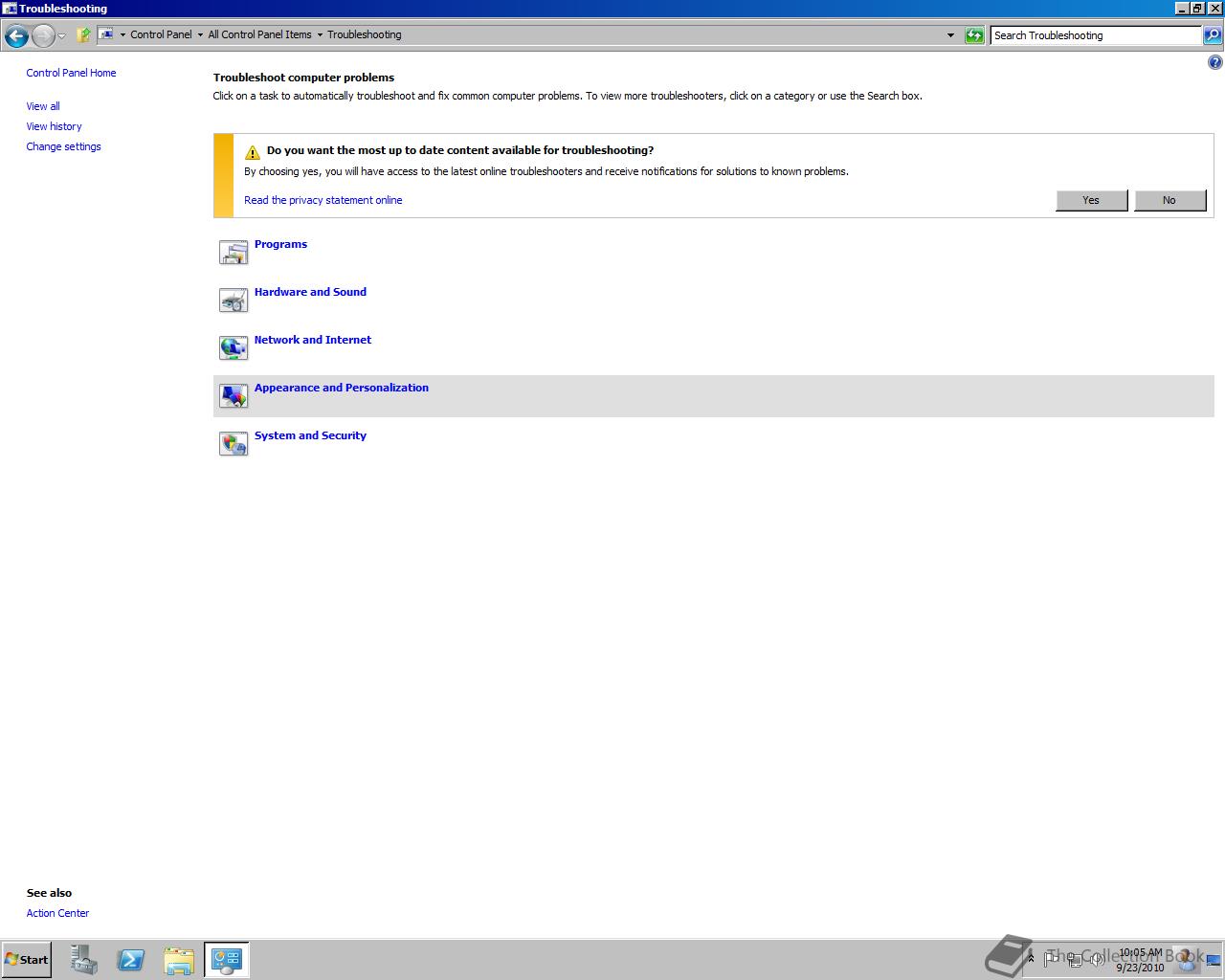Open Windows Explorer from the taskbar
1225x980 pixels.
click(x=179, y=960)
